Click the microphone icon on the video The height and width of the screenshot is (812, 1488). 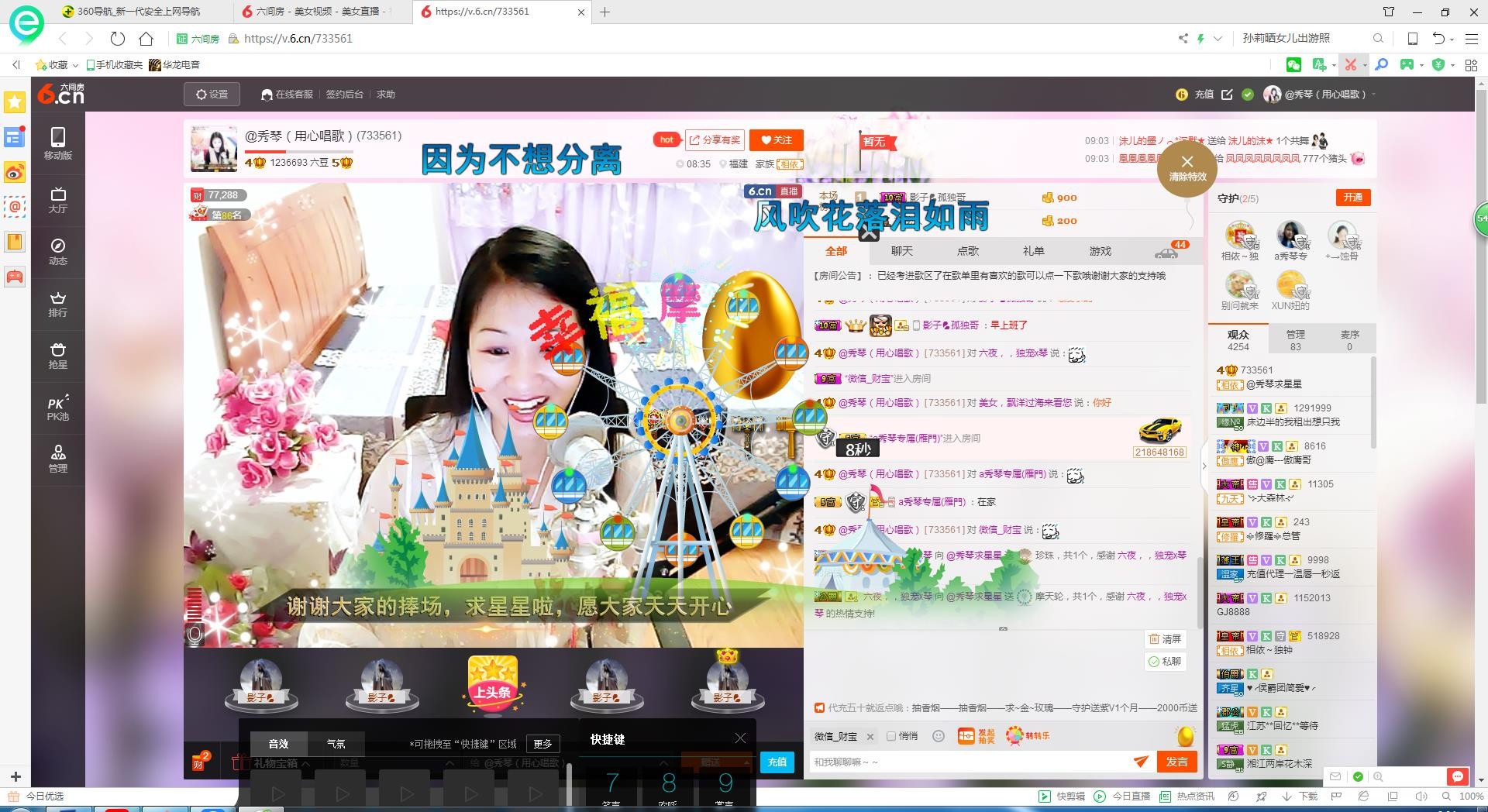point(195,636)
